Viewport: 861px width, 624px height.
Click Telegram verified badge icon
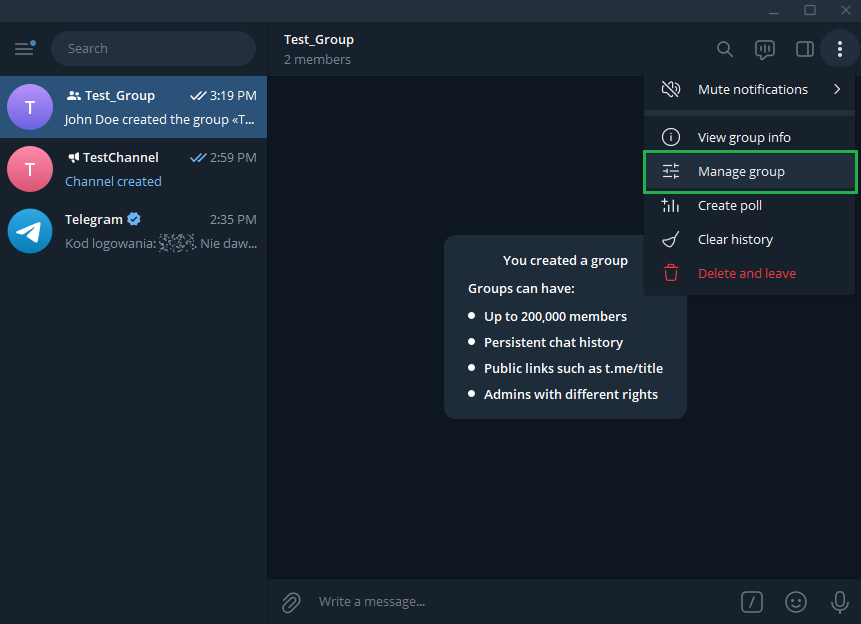pos(134,219)
